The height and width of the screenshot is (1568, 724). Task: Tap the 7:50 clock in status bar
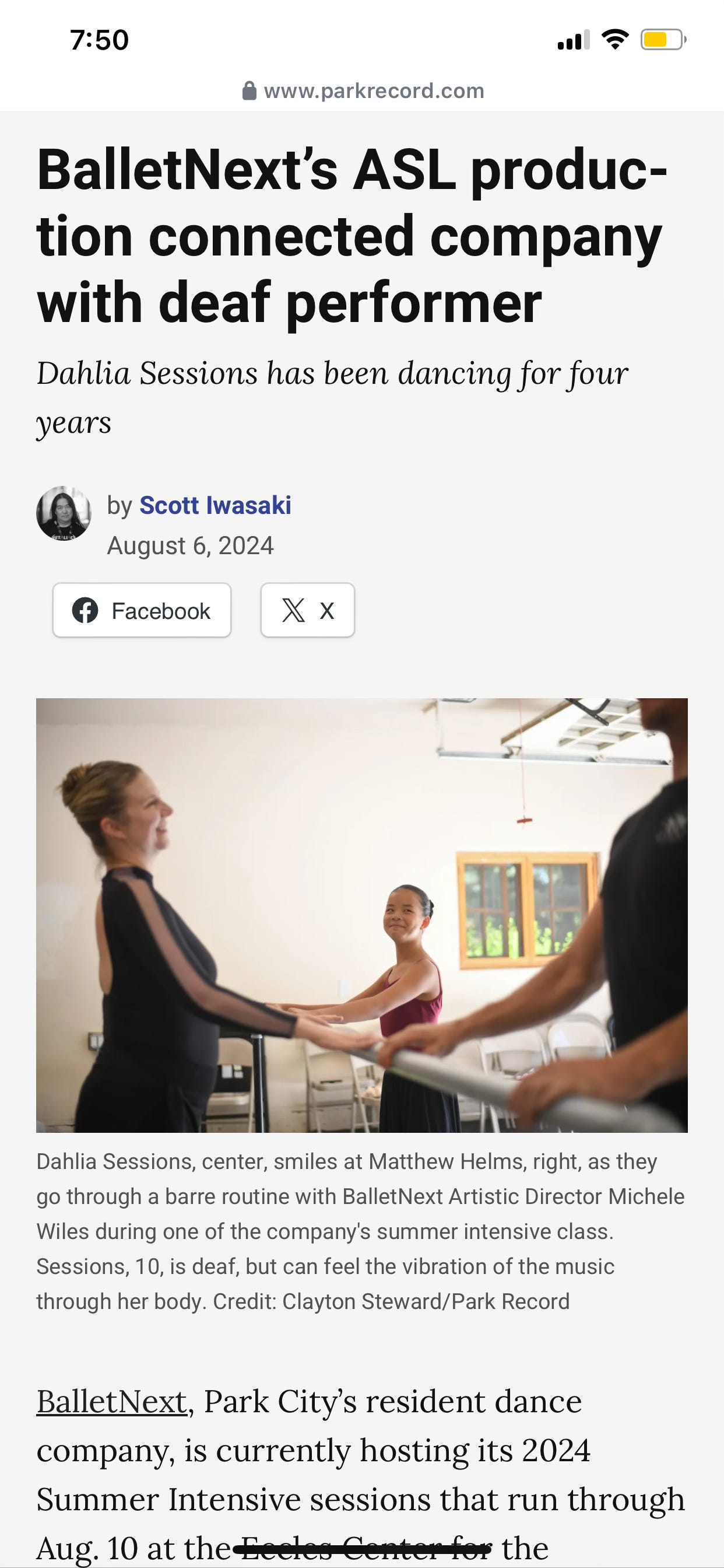coord(99,40)
